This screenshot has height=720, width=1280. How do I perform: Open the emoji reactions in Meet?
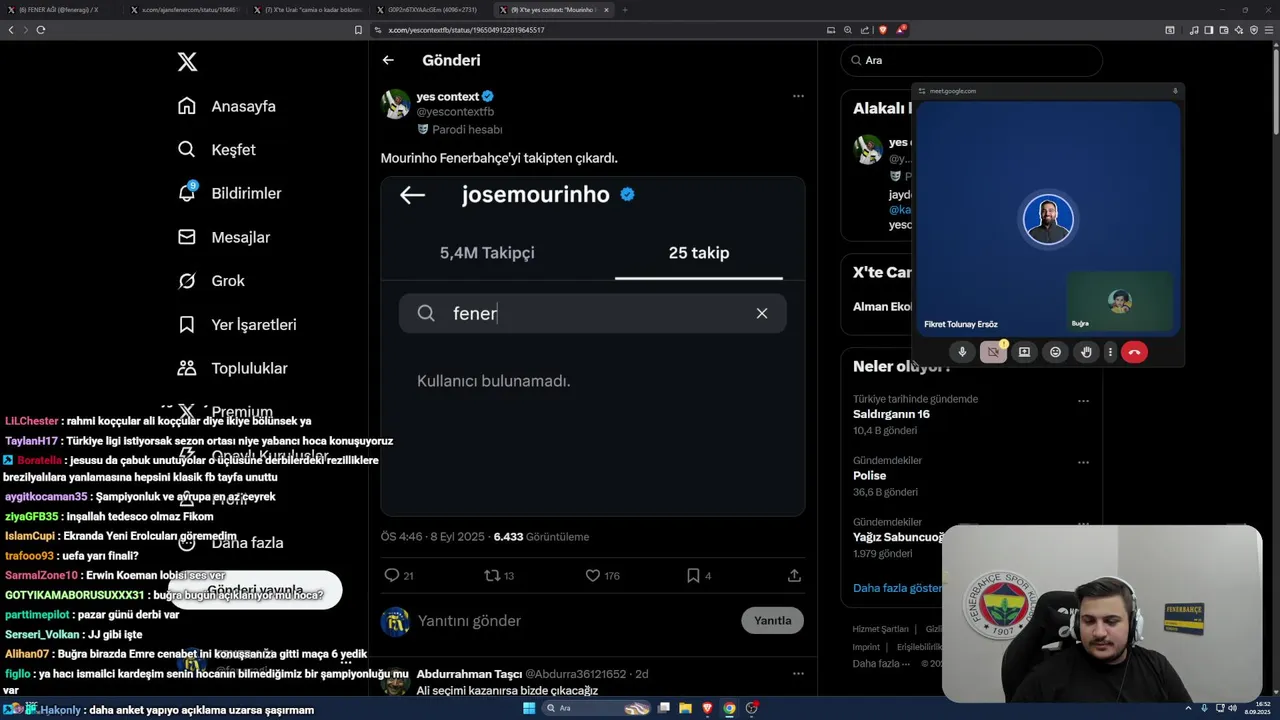1055,352
